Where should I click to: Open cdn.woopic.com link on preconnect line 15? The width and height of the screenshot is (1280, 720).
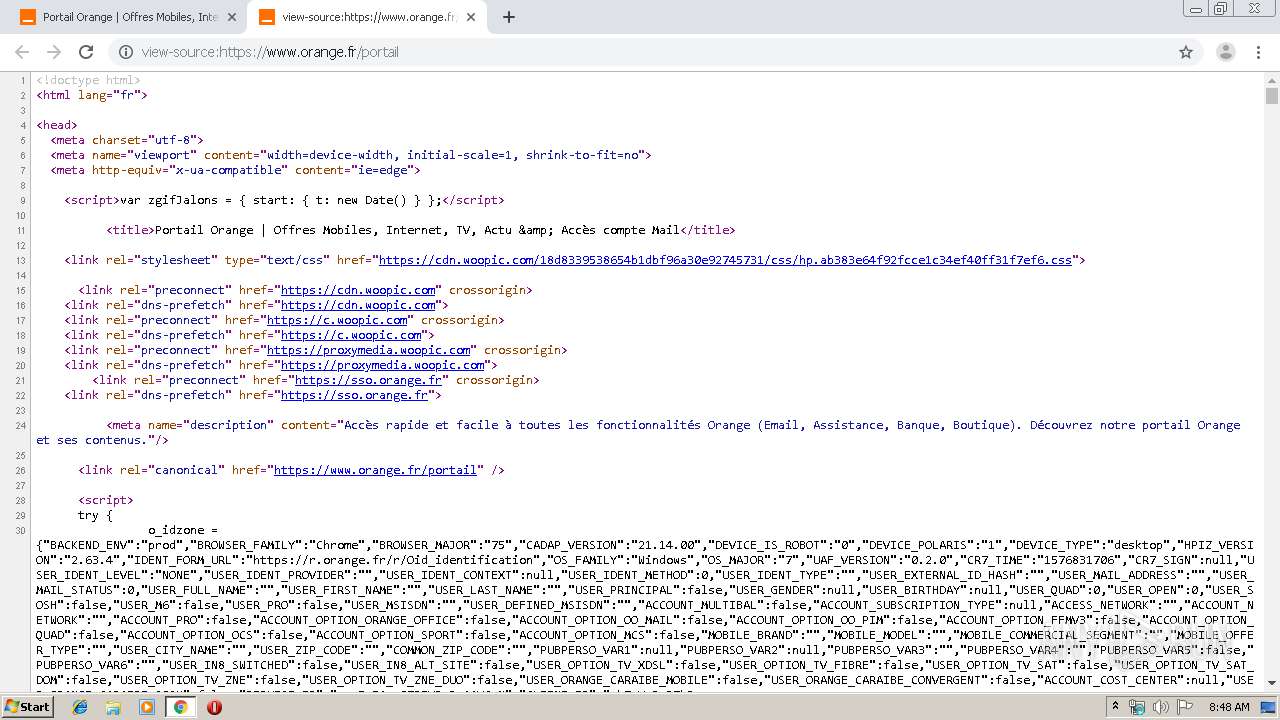(x=358, y=290)
